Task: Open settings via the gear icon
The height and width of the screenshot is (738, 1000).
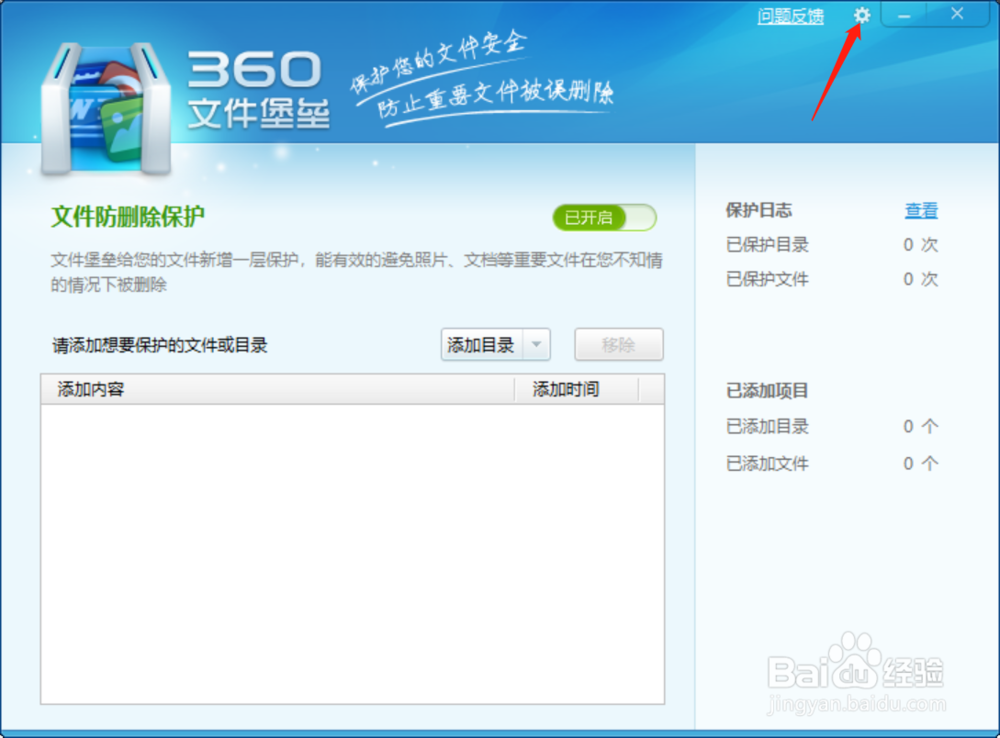Action: [x=862, y=15]
